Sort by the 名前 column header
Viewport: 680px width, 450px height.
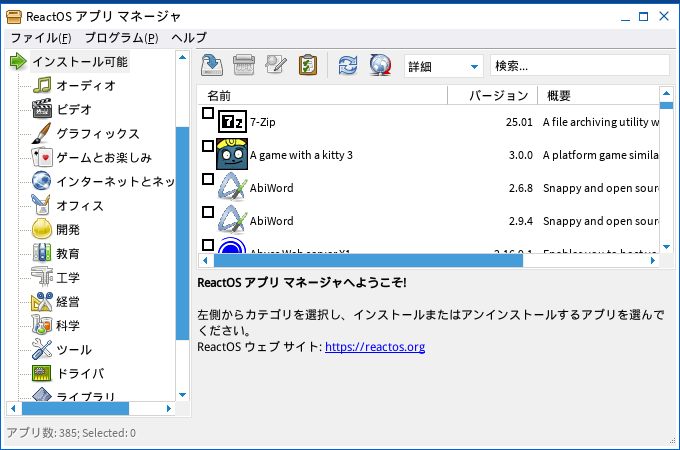click(x=322, y=95)
